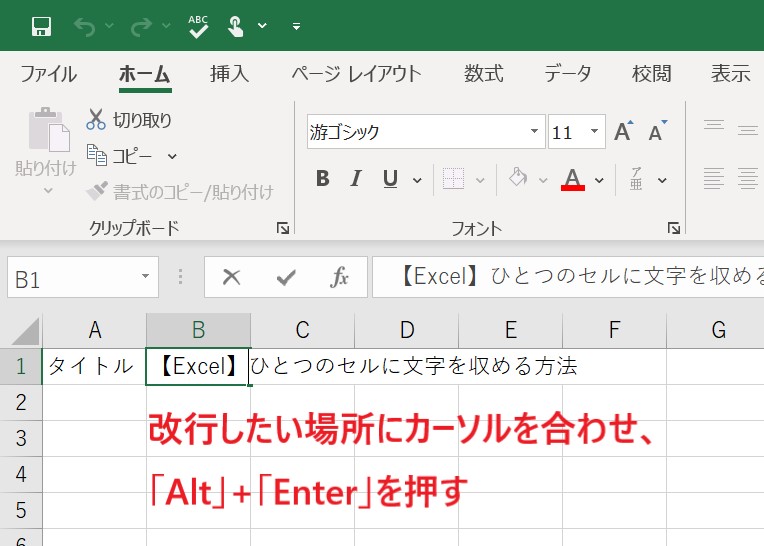Click the 貼り付け clipboard icon
This screenshot has height=546, width=764.
coord(49,130)
